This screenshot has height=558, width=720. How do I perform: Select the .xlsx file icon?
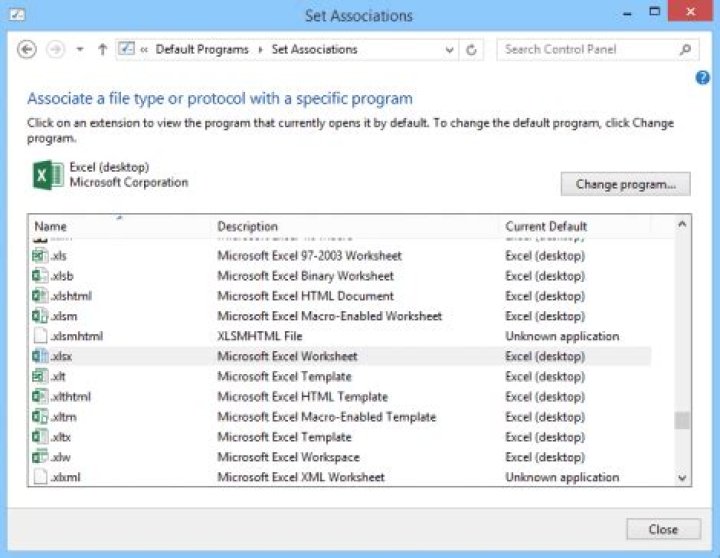click(x=40, y=356)
